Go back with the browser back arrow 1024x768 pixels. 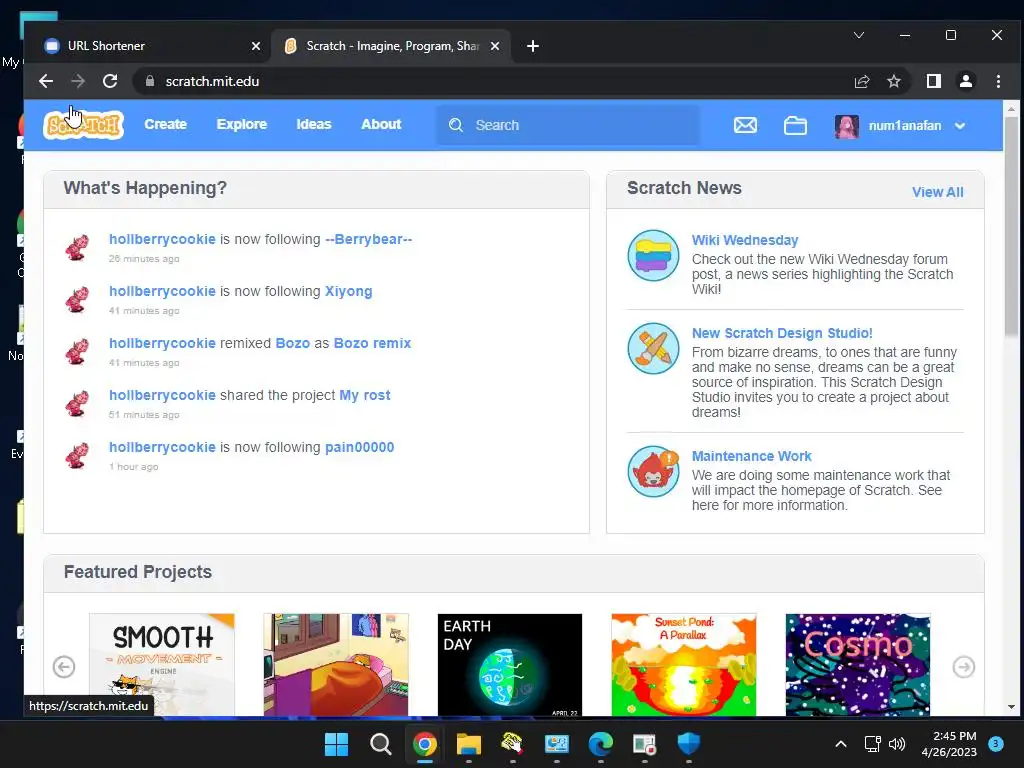pos(46,81)
